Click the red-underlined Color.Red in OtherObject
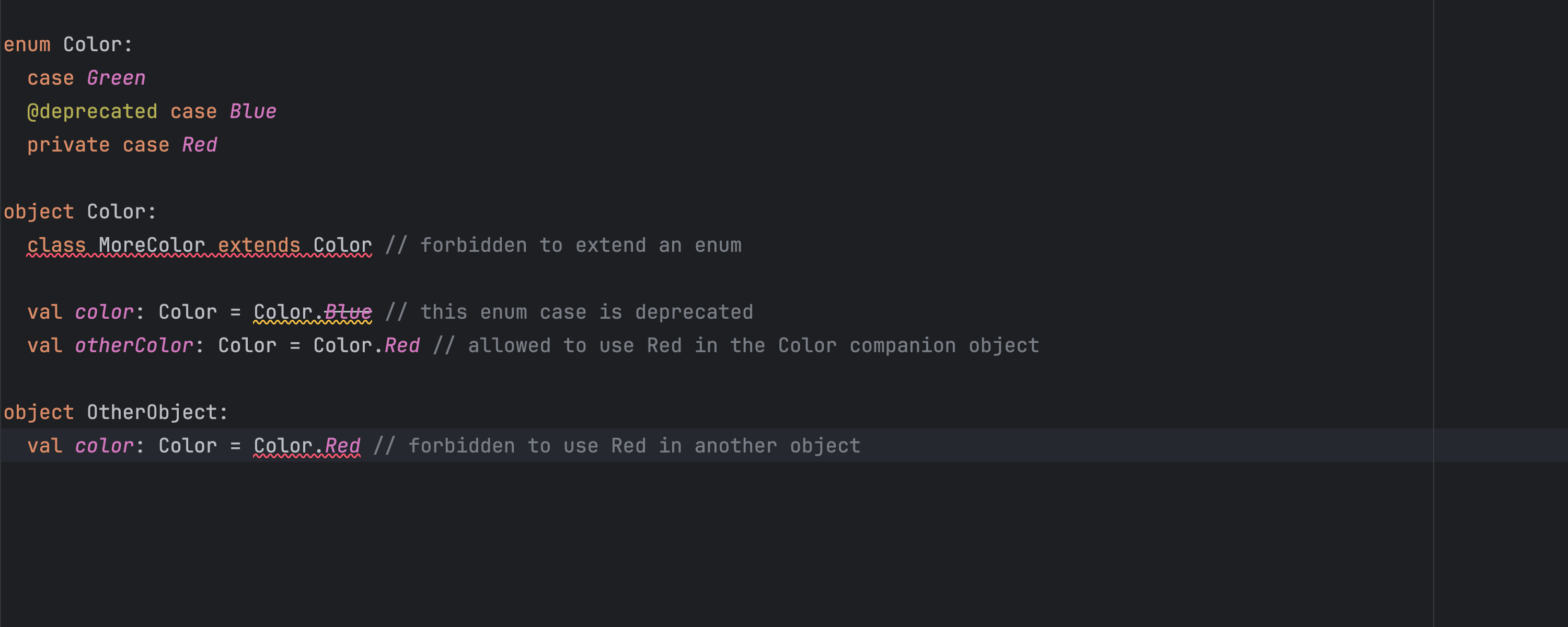Viewport: 1568px width, 627px height. [307, 446]
